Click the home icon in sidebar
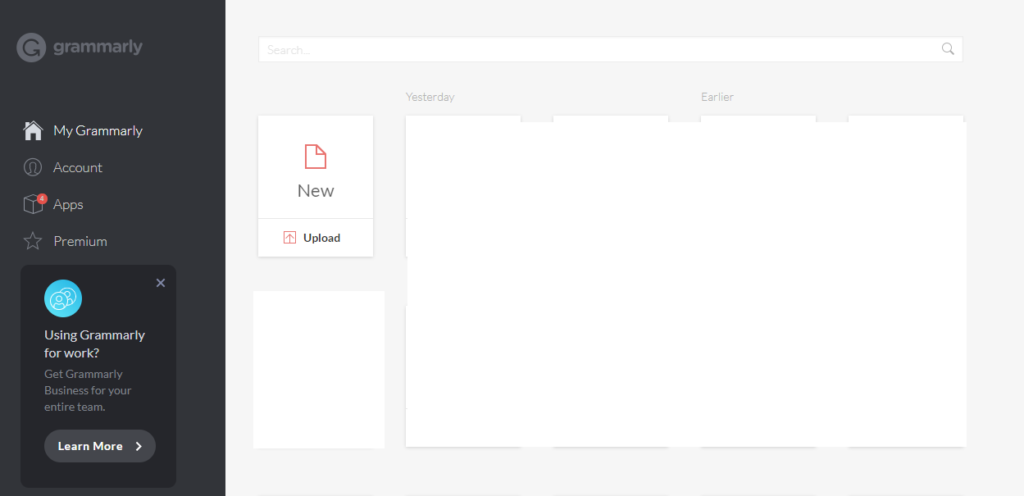Image resolution: width=1024 pixels, height=496 pixels. pos(33,131)
